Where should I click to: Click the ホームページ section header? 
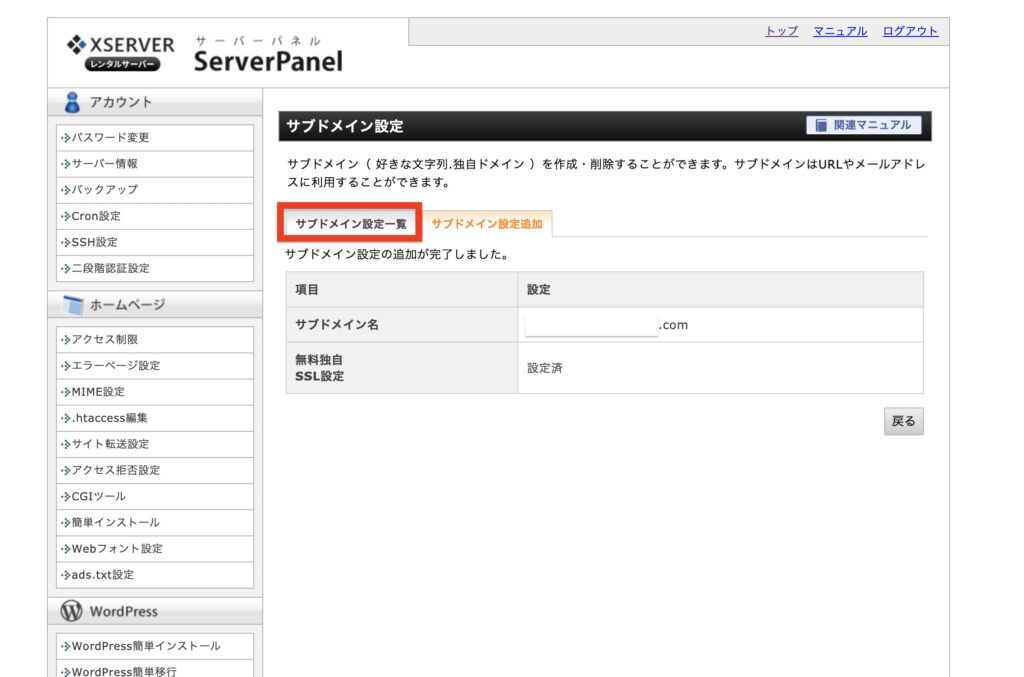click(155, 305)
